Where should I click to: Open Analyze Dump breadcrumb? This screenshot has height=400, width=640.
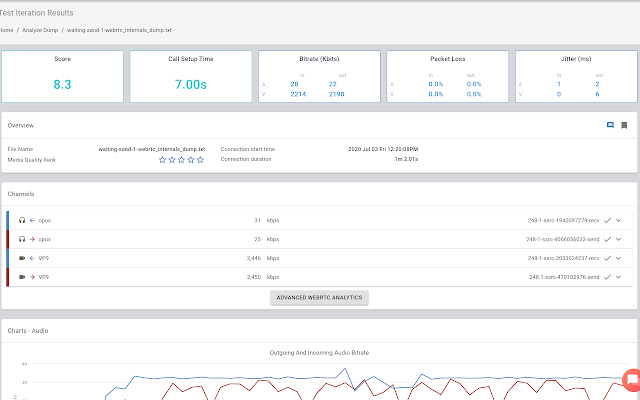coord(39,30)
